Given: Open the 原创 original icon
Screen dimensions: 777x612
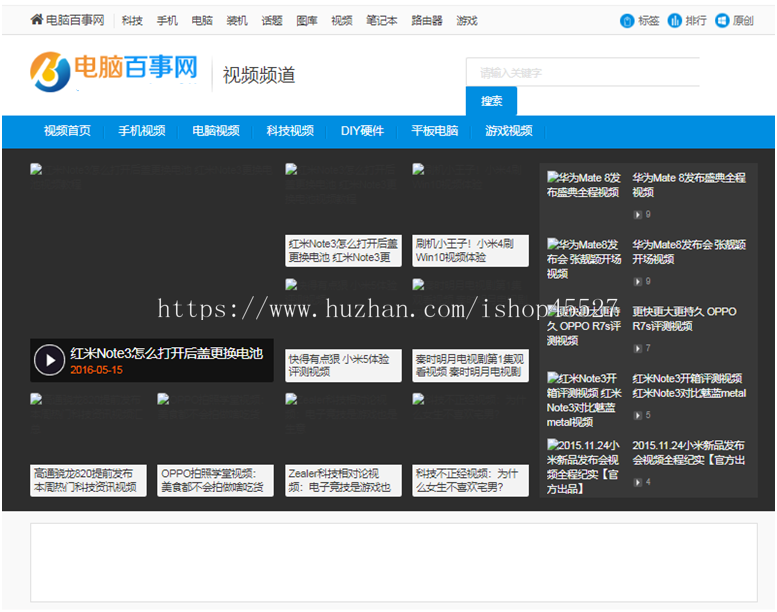Looking at the screenshot, I should (722, 21).
